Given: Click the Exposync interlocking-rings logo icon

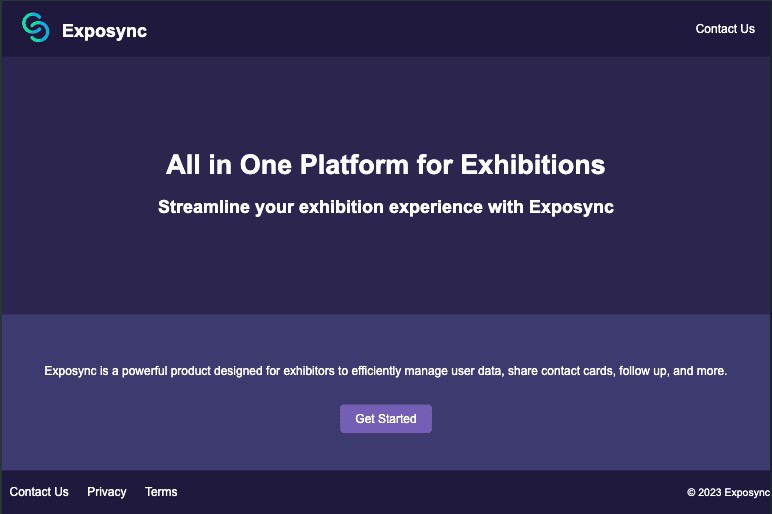Looking at the screenshot, I should (x=35, y=28).
